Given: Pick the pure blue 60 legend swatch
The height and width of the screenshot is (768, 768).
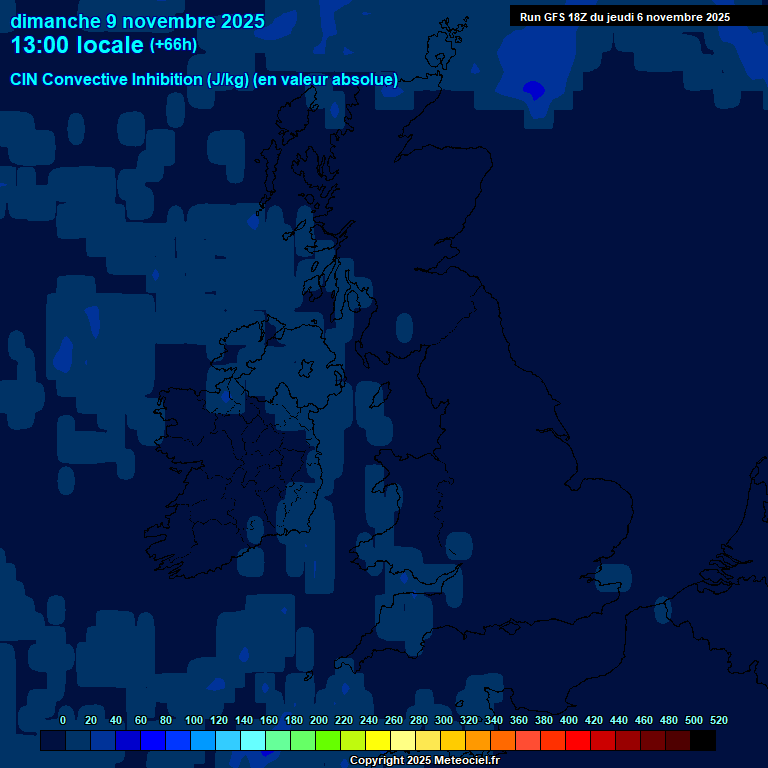Looking at the screenshot, I should point(128,741).
